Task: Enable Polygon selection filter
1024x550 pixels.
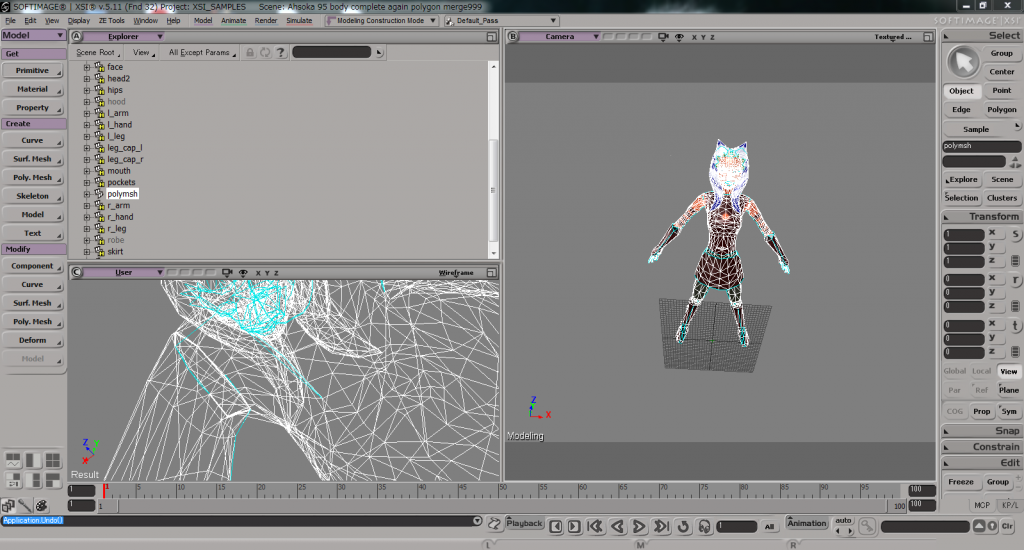Action: pyautogui.click(x=1002, y=109)
